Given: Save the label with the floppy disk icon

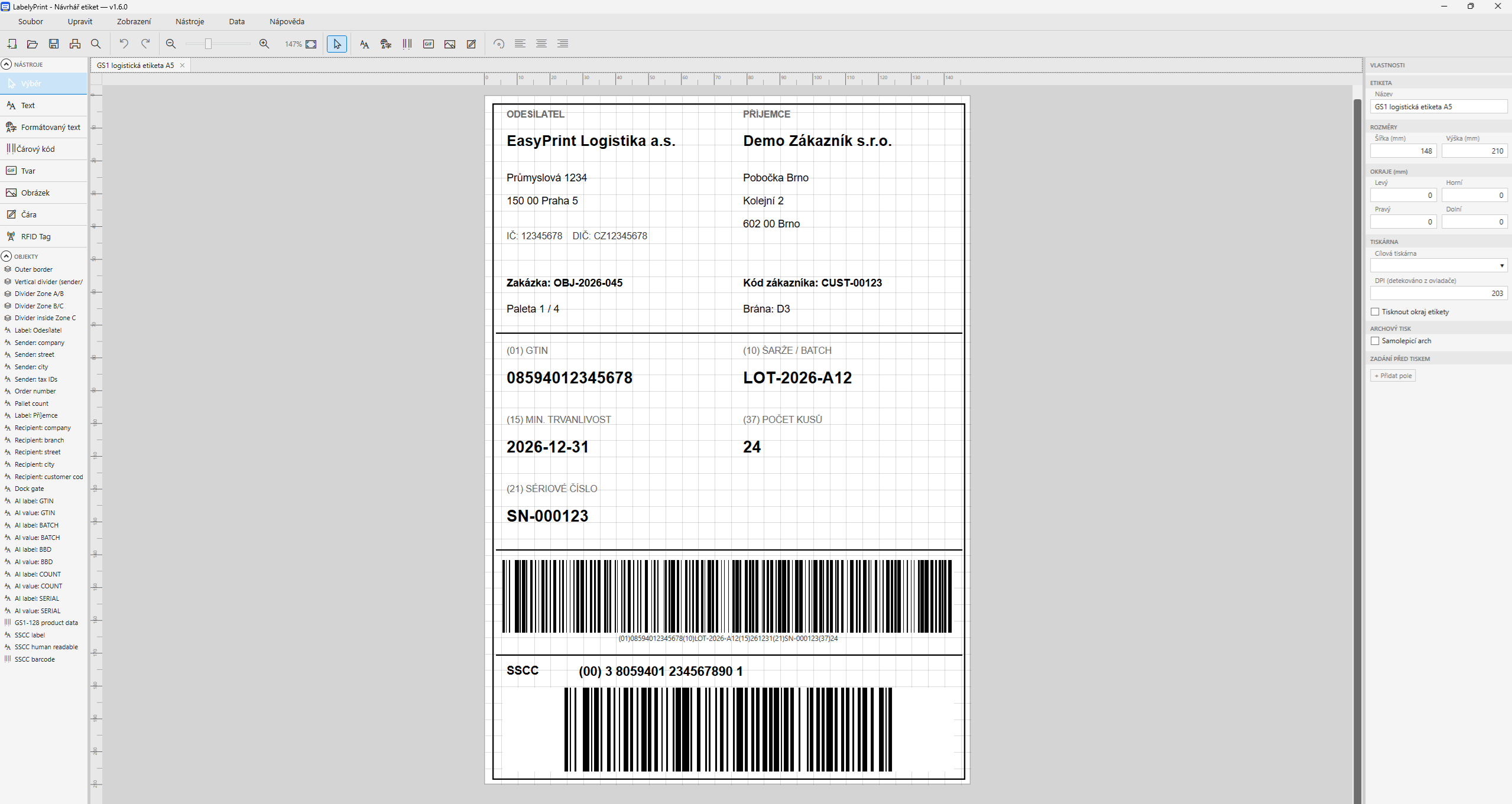Looking at the screenshot, I should pyautogui.click(x=54, y=44).
